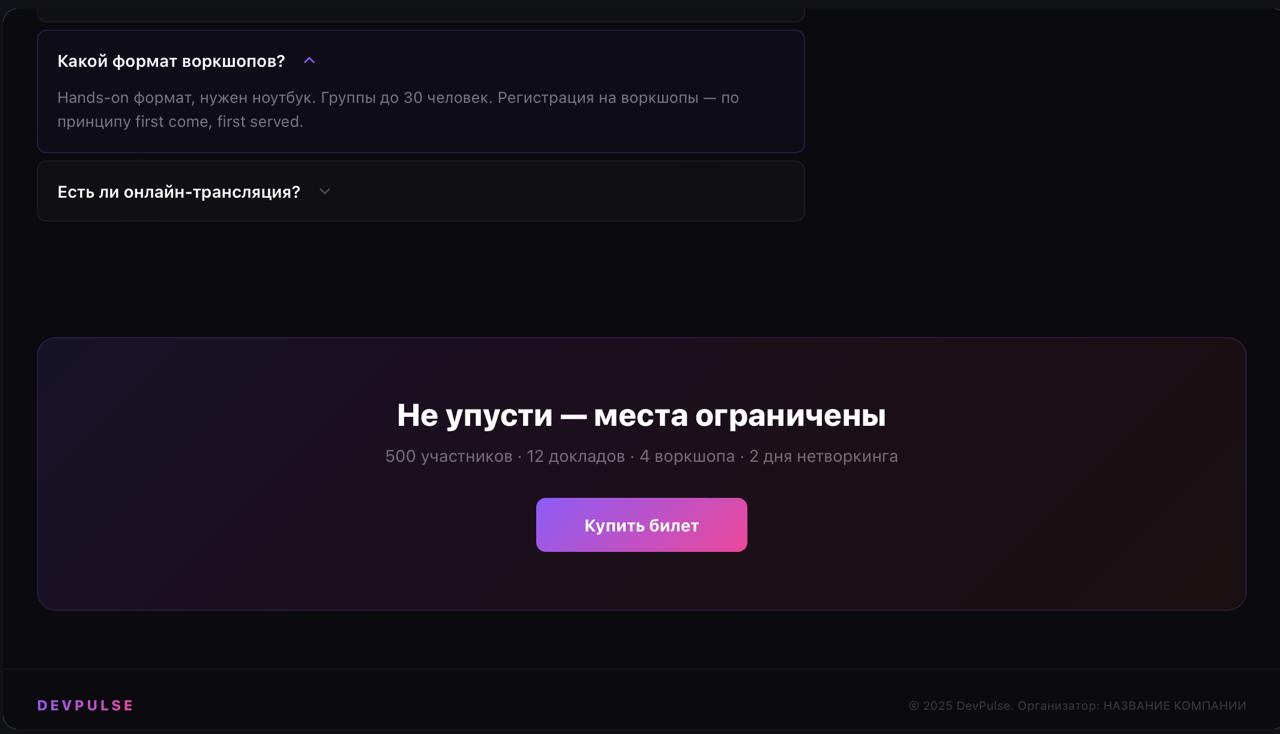Click the "2 дня нетворкинга" stat text
The height and width of the screenshot is (734, 1280).
pyautogui.click(x=823, y=457)
